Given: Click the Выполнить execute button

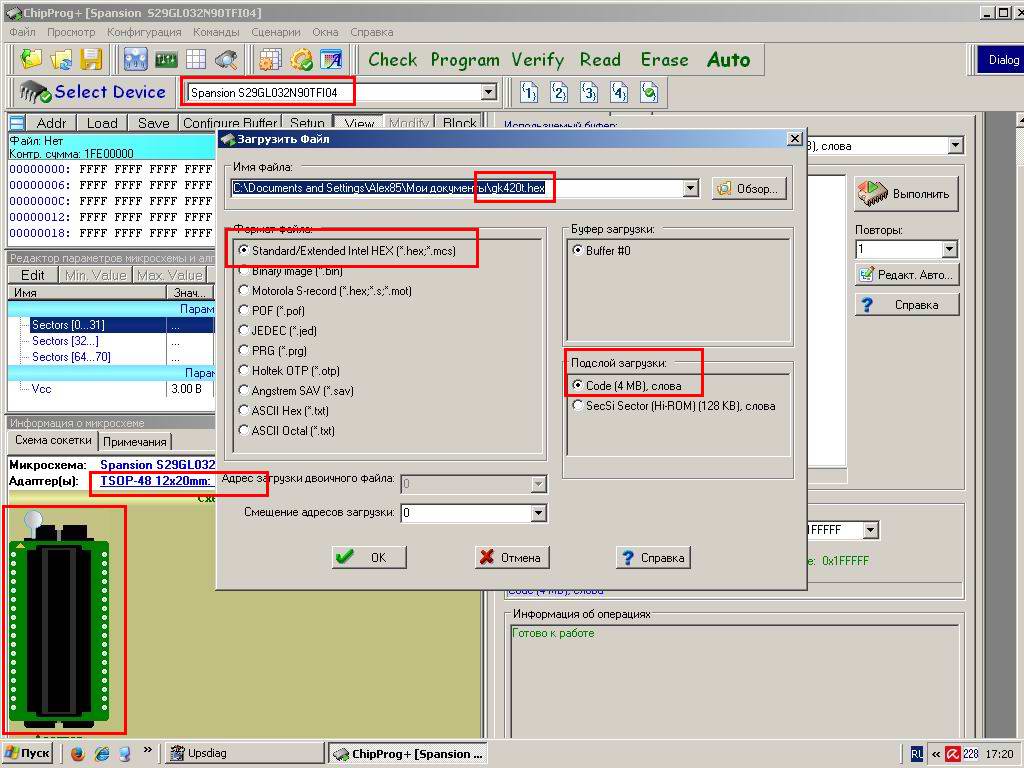Looking at the screenshot, I should click(906, 194).
